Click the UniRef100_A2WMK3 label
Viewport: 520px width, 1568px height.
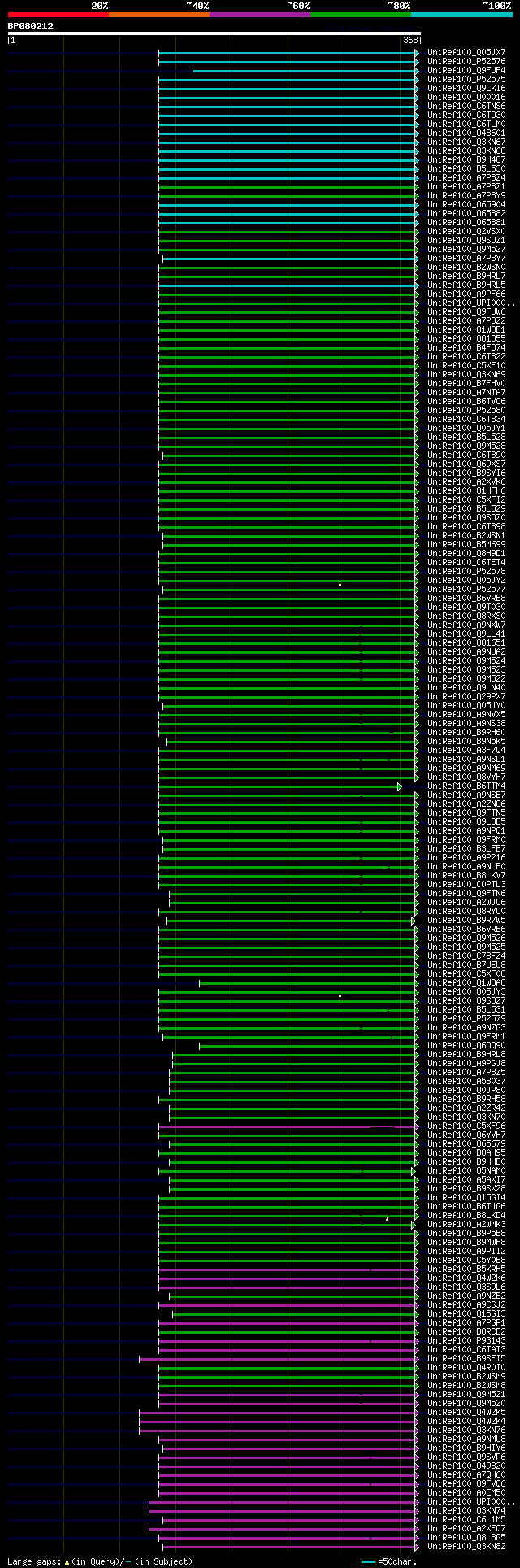[x=466, y=1225]
